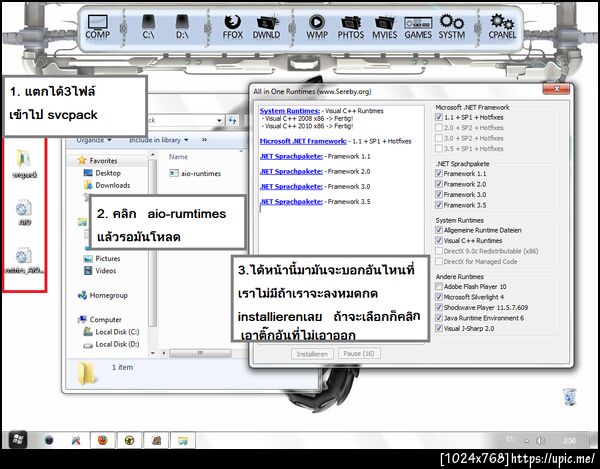Open the COMP dock shortcut

98,27
